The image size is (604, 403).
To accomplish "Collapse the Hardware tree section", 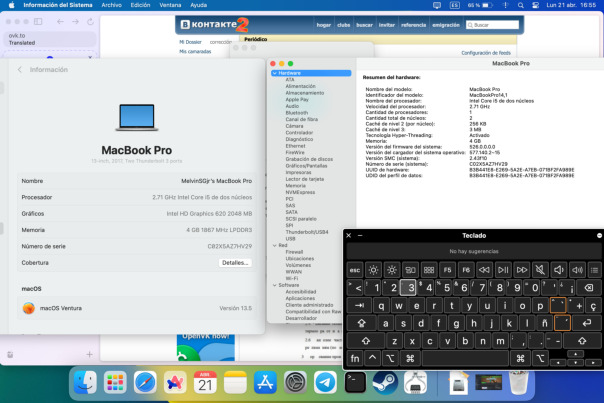I will coord(272,73).
